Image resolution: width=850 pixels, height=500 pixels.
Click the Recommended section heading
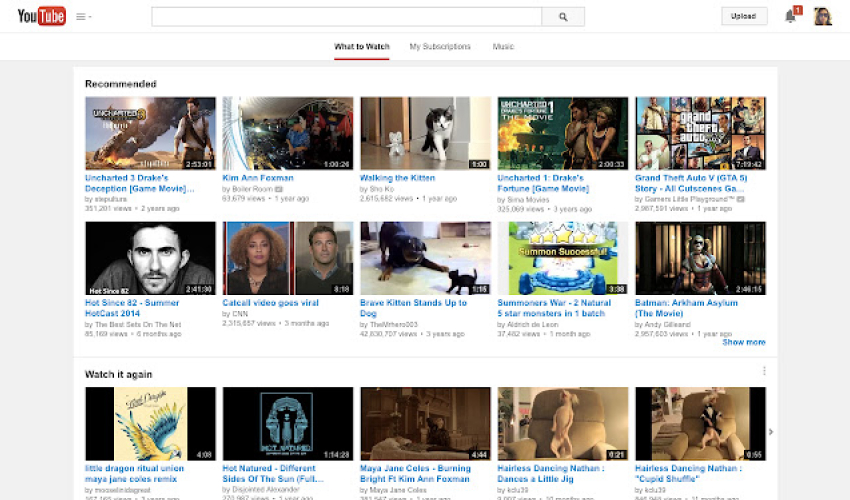point(121,84)
